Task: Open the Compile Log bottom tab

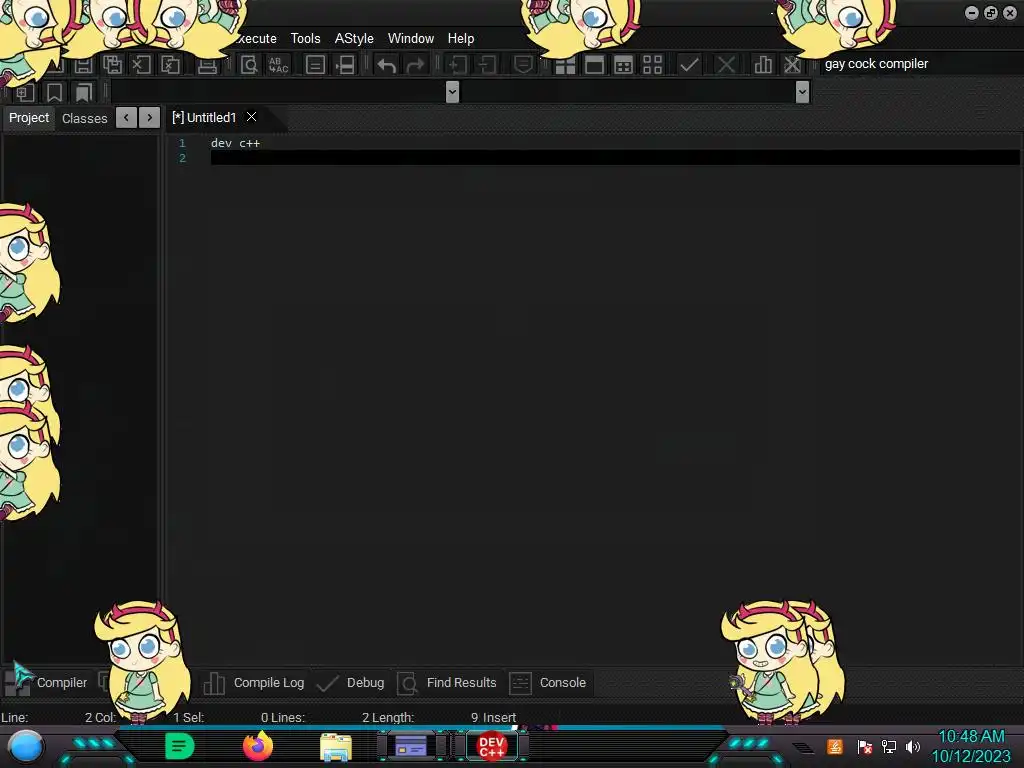Action: pyautogui.click(x=255, y=682)
